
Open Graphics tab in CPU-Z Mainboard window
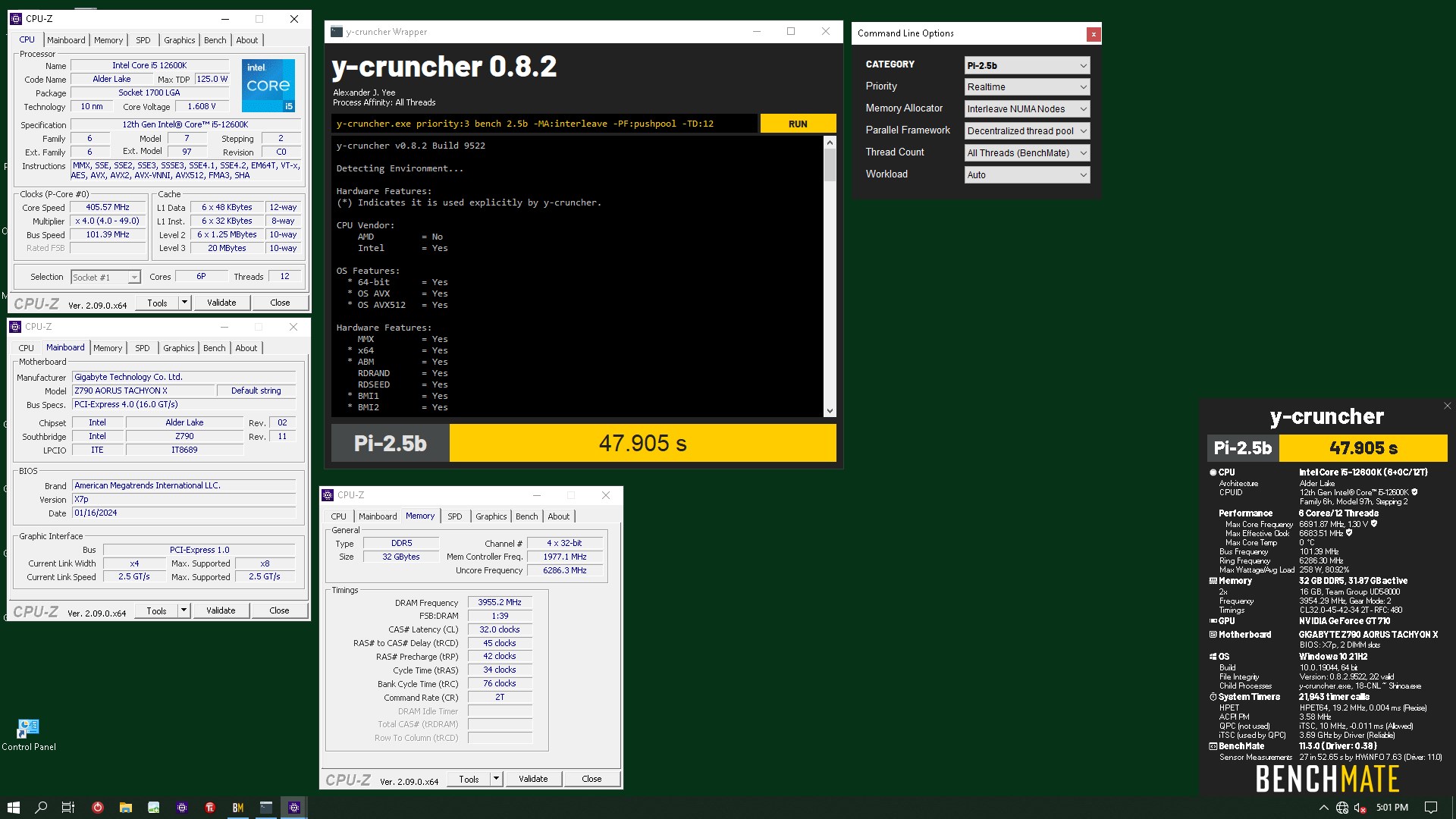[179, 348]
